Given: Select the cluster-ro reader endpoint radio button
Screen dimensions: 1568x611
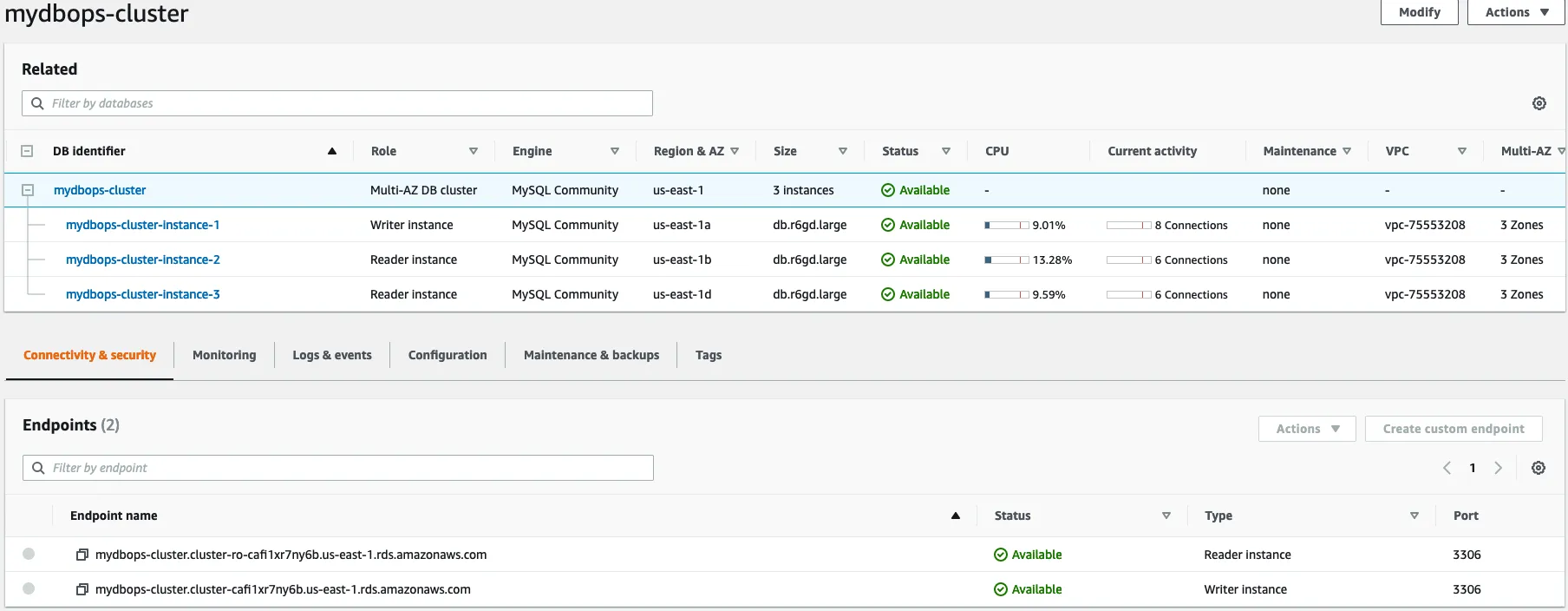Looking at the screenshot, I should pos(29,554).
